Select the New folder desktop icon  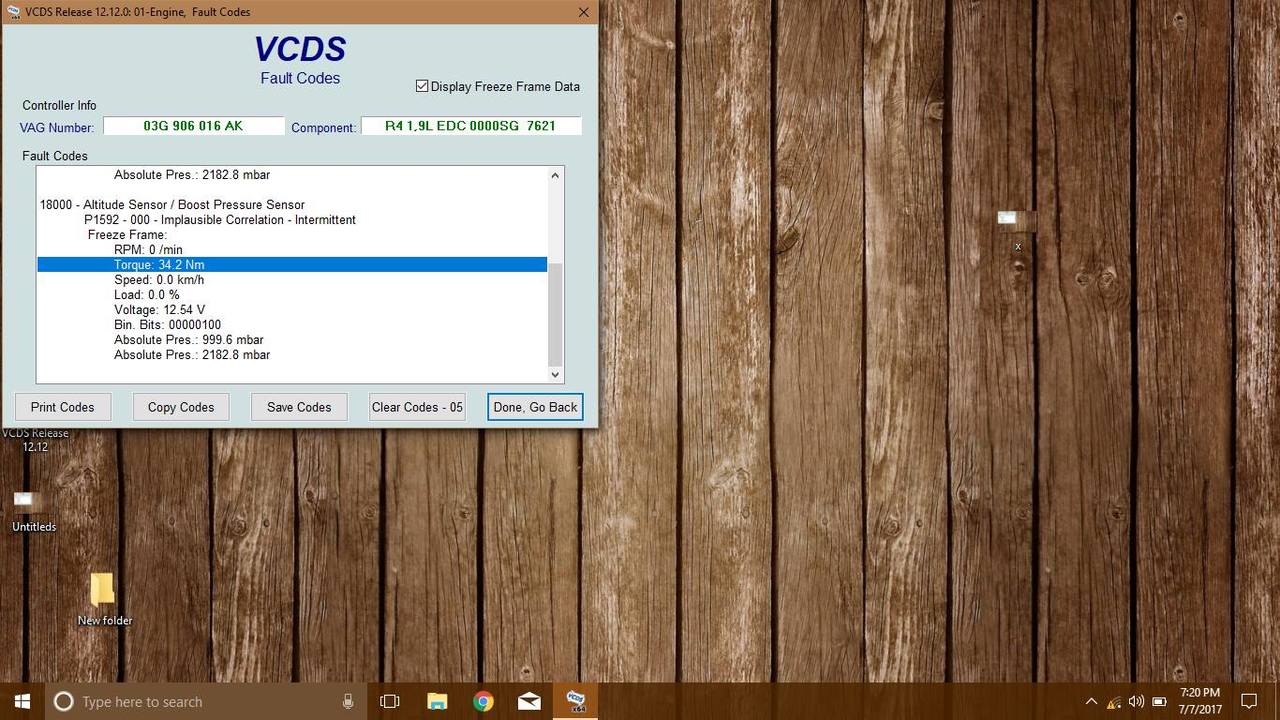click(104, 600)
